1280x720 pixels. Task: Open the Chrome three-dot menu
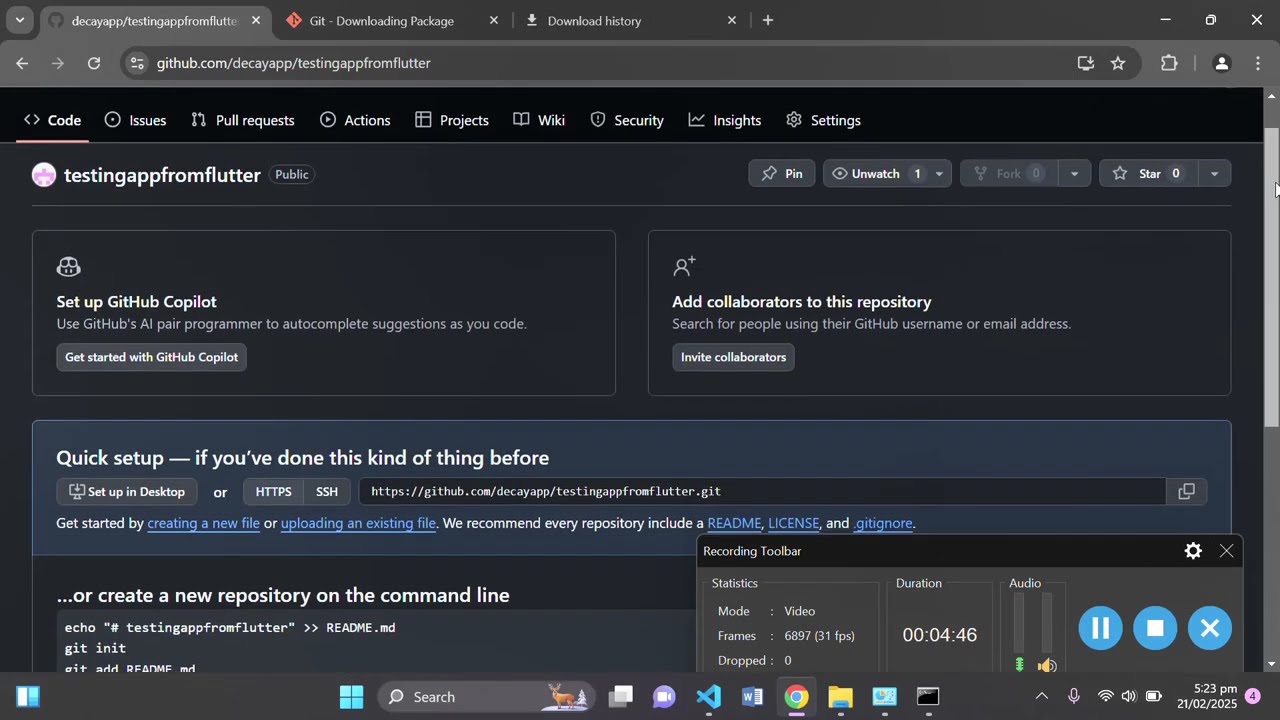point(1258,63)
